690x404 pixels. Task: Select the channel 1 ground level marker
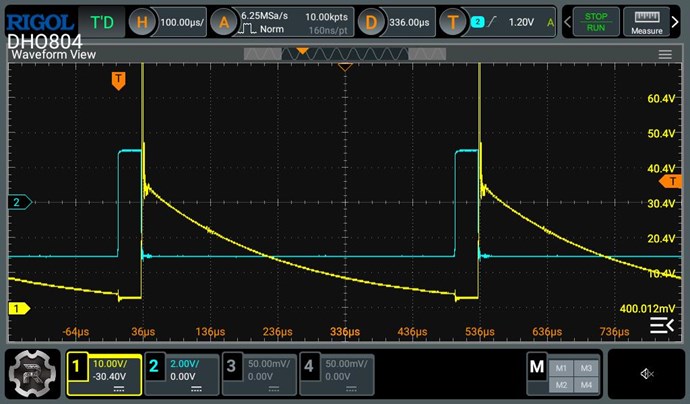click(19, 309)
